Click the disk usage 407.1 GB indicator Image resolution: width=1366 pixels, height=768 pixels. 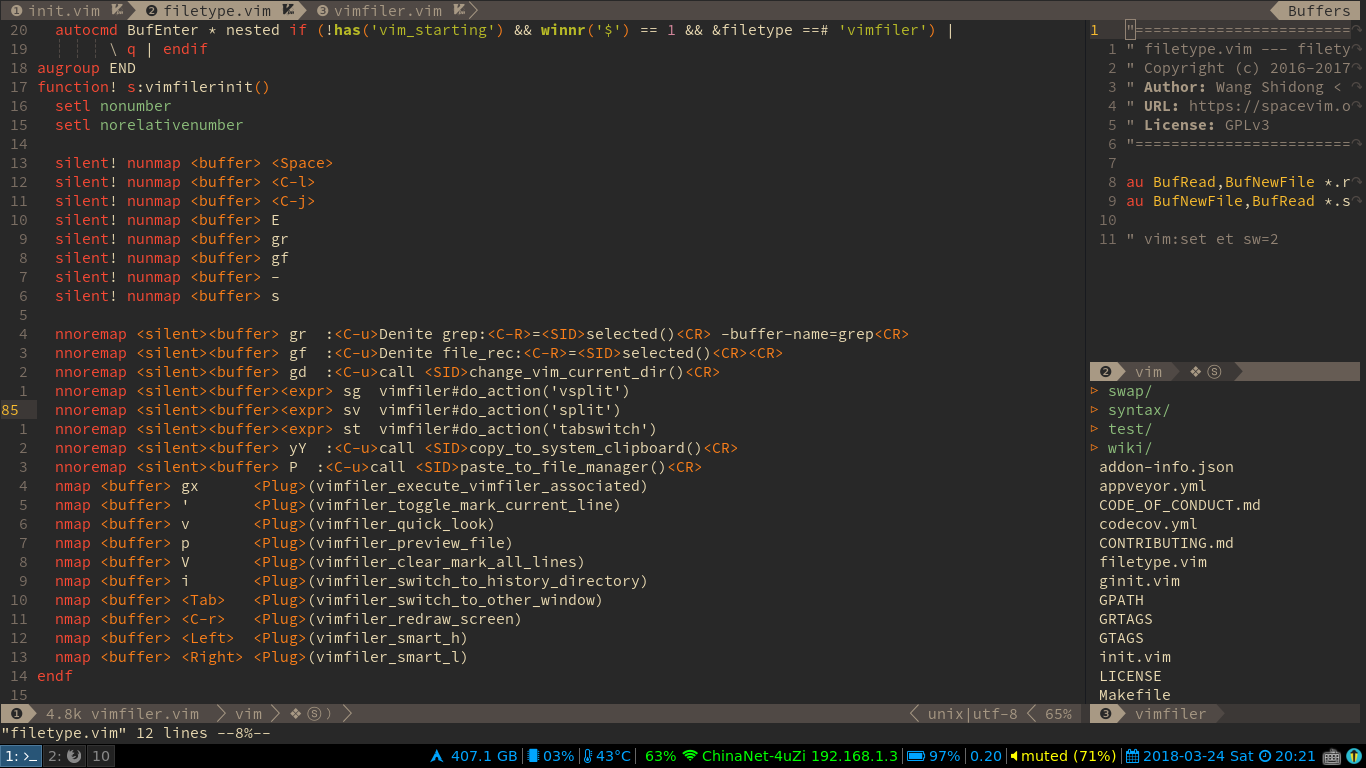coord(474,756)
